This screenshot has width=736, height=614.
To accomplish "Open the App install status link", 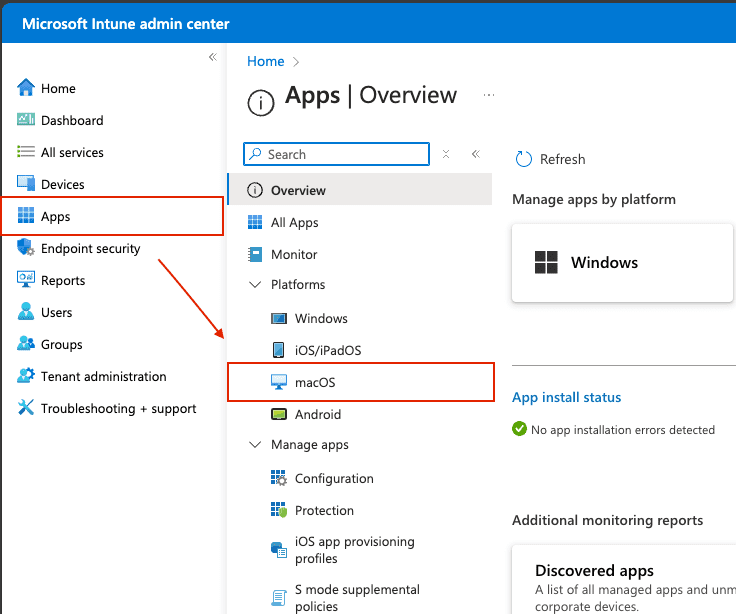I will tap(566, 397).
